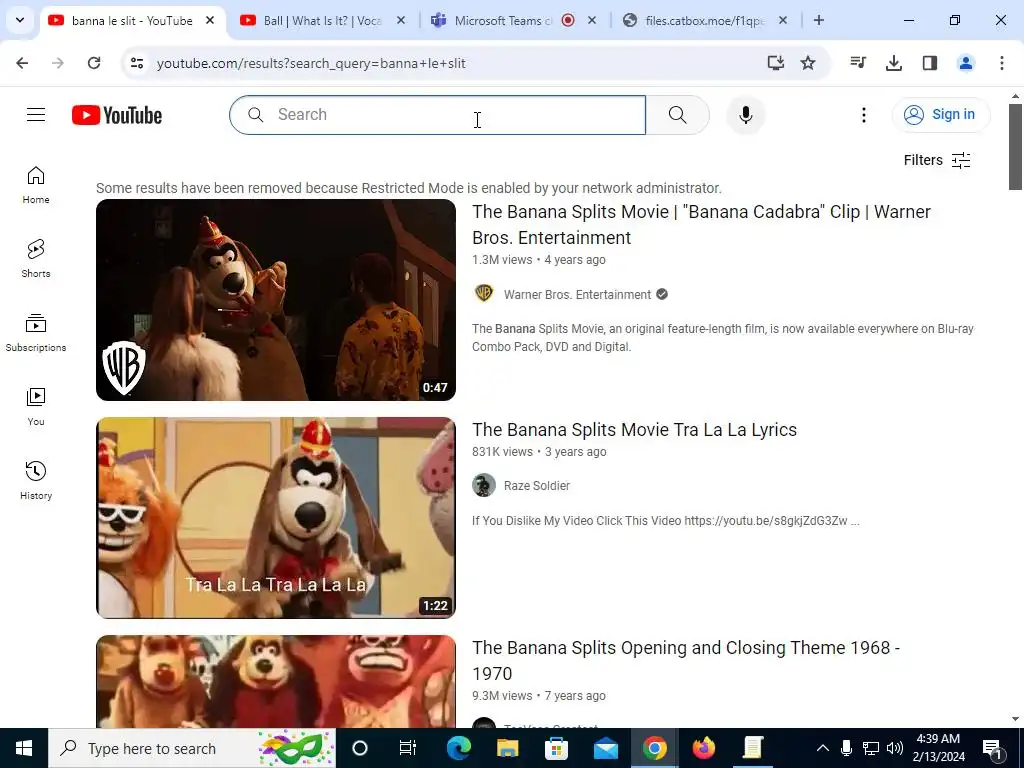Open 'The Banana Splits Movie | Banana Cadabra' title
The height and width of the screenshot is (768, 1024).
point(701,225)
